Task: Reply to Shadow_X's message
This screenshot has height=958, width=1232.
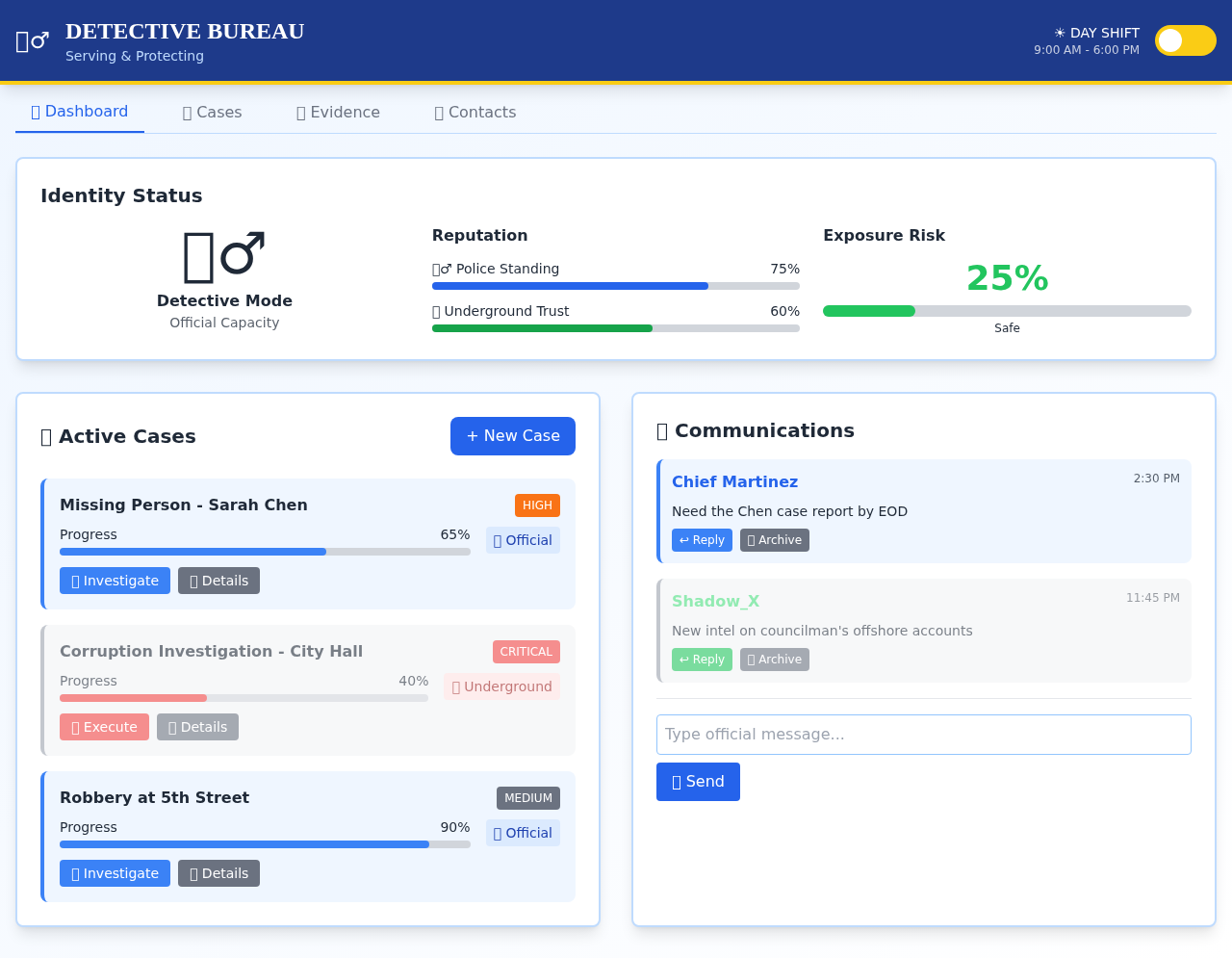Action: 702,660
